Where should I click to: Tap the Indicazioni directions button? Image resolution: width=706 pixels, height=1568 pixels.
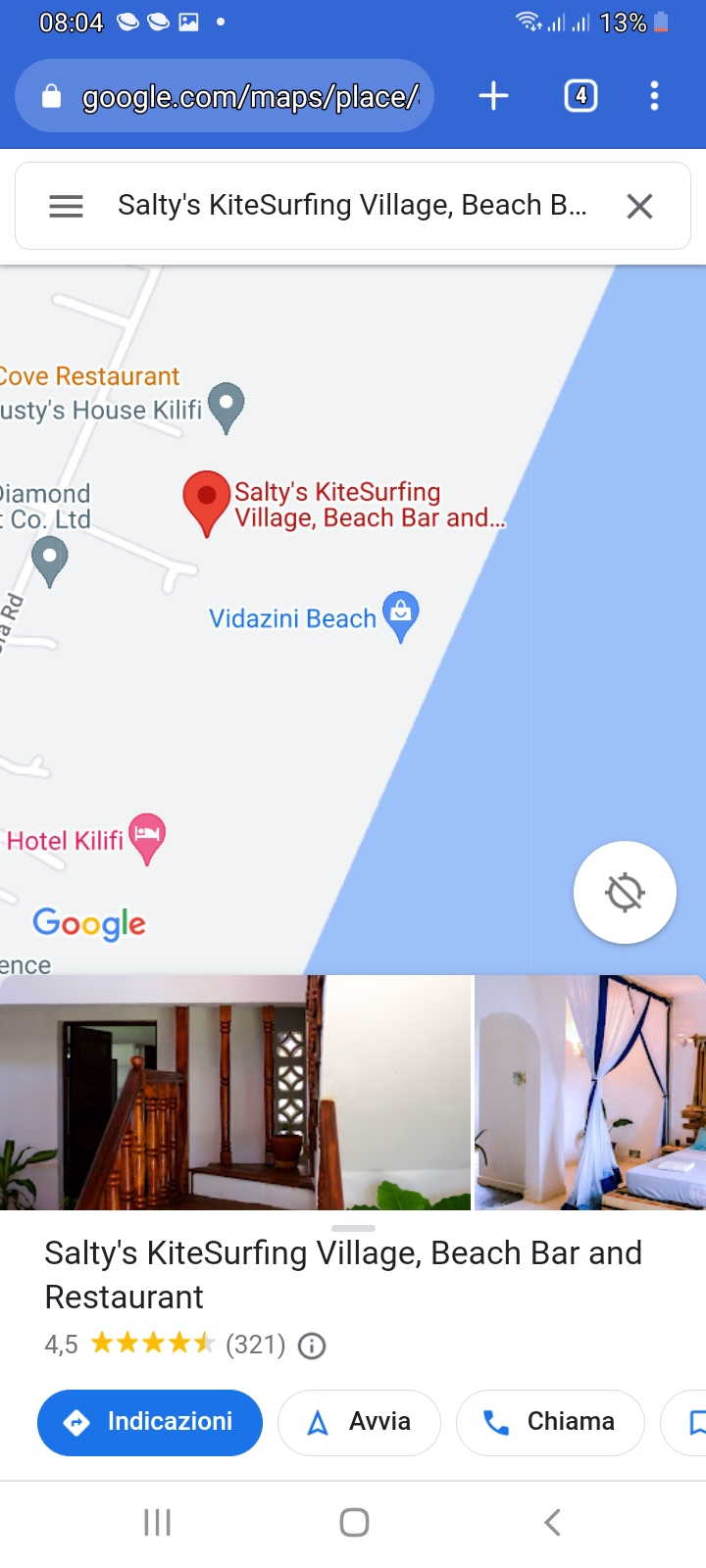tap(150, 1422)
